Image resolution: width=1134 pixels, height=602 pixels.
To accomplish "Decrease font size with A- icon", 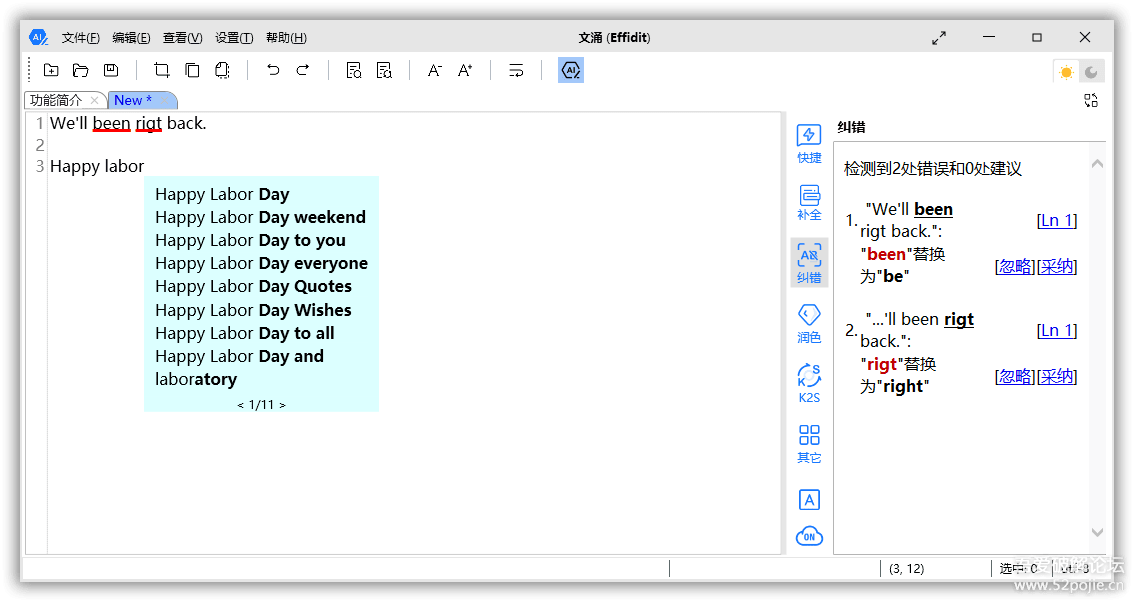I will point(435,70).
